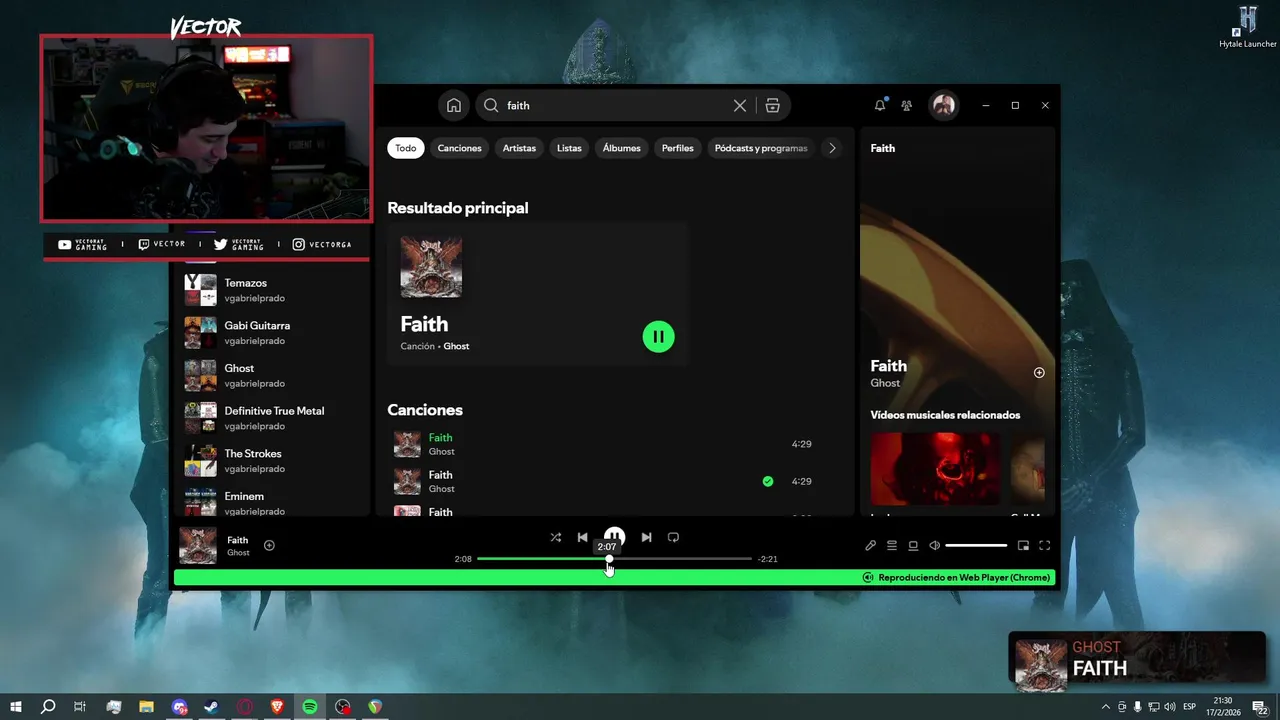This screenshot has width=1280, height=720.
Task: Open the Ghost link under the right panel Faith title
Action: point(885,383)
